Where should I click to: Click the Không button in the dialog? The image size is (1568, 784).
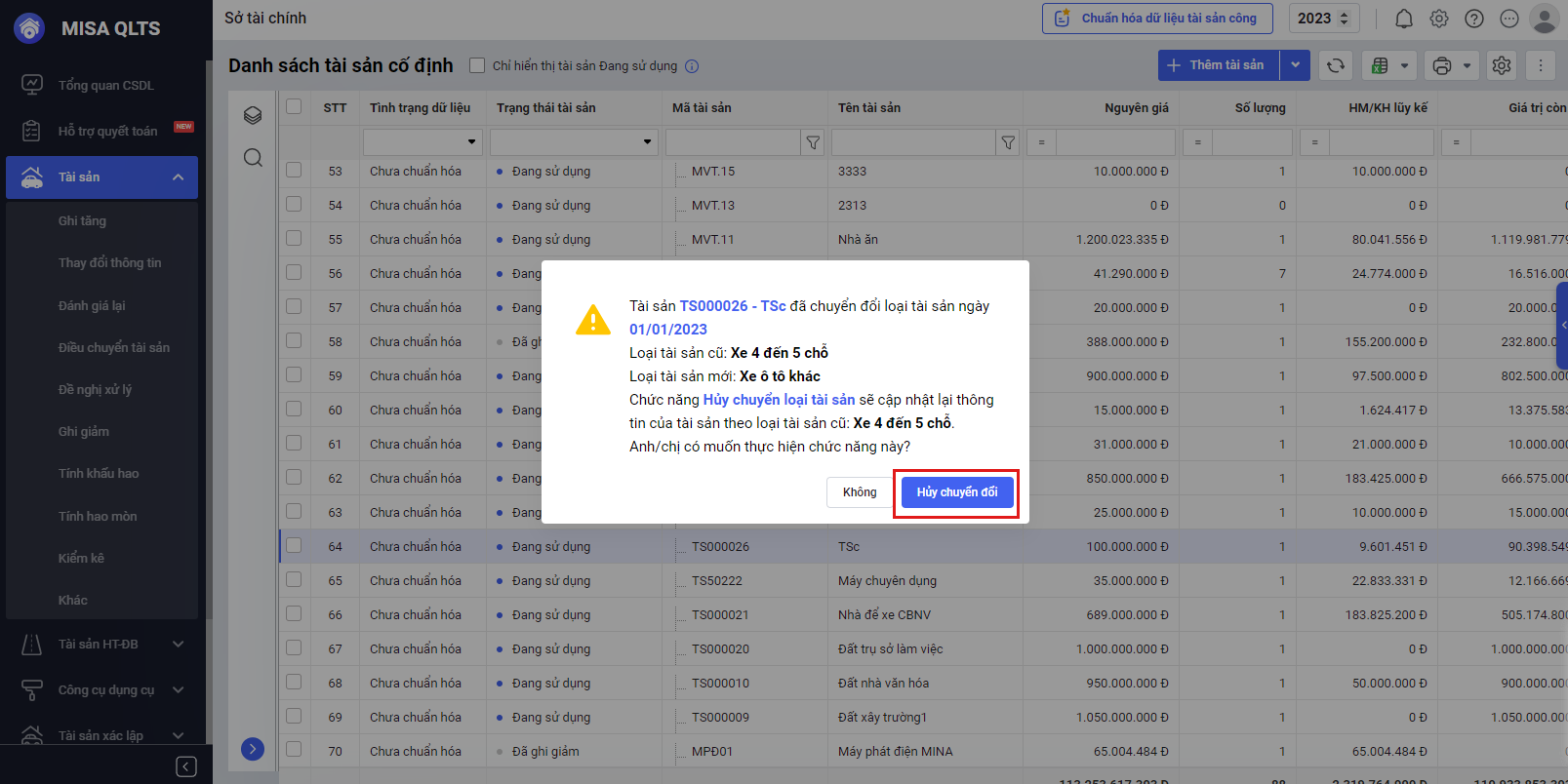[860, 492]
